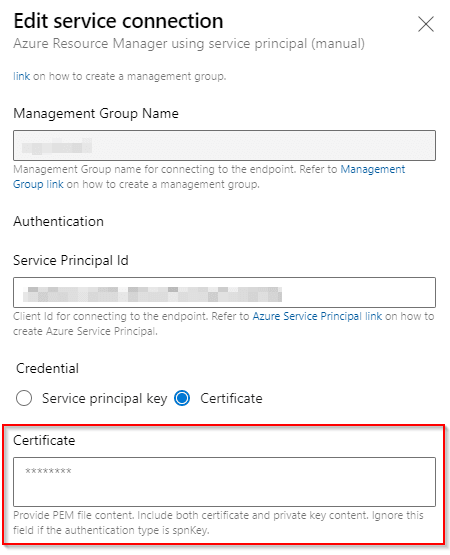450x555 pixels.
Task: Open the Azure Service Principal link
Action: (x=317, y=316)
